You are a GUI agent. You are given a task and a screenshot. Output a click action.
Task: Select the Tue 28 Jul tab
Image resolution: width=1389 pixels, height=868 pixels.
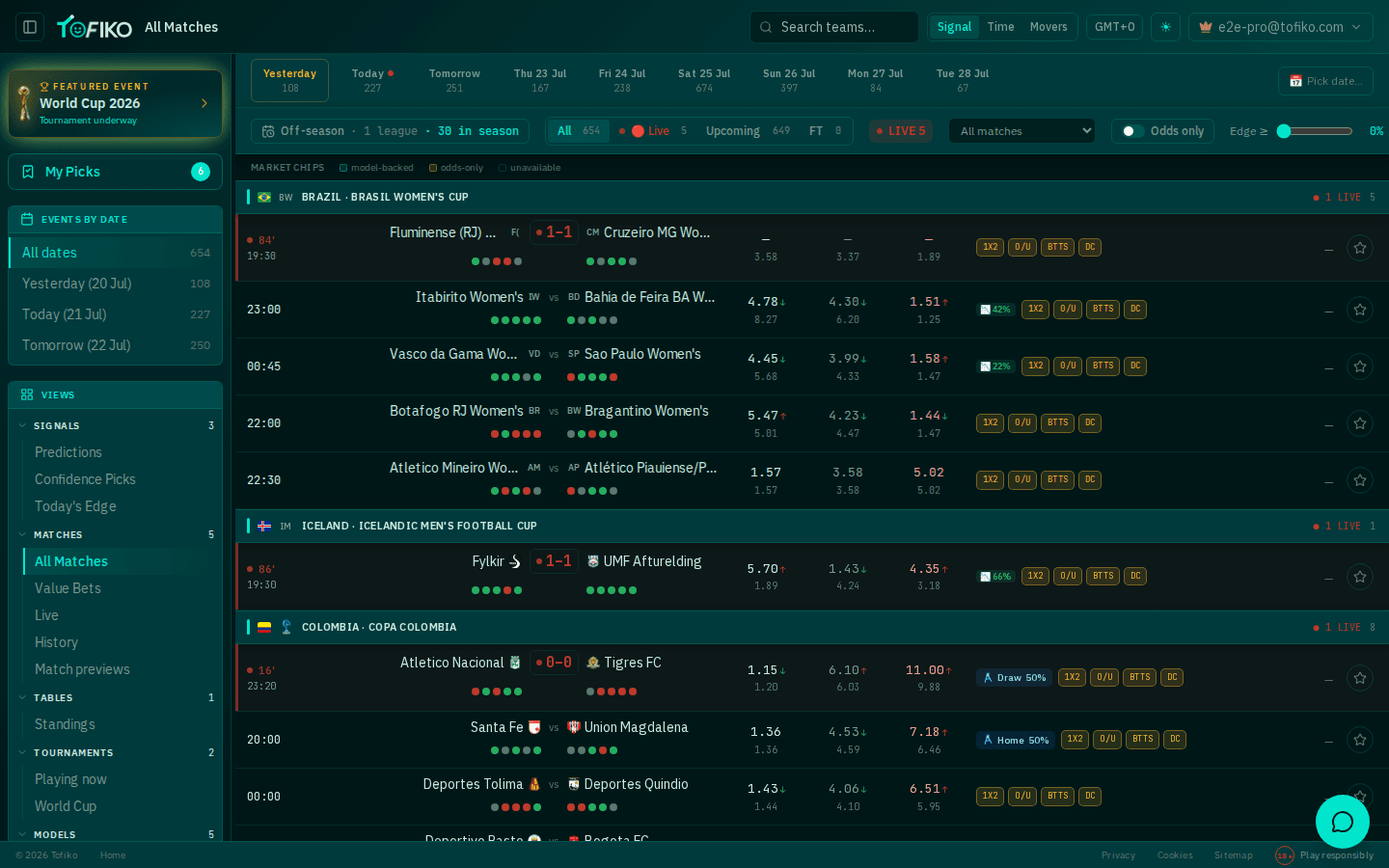(963, 80)
